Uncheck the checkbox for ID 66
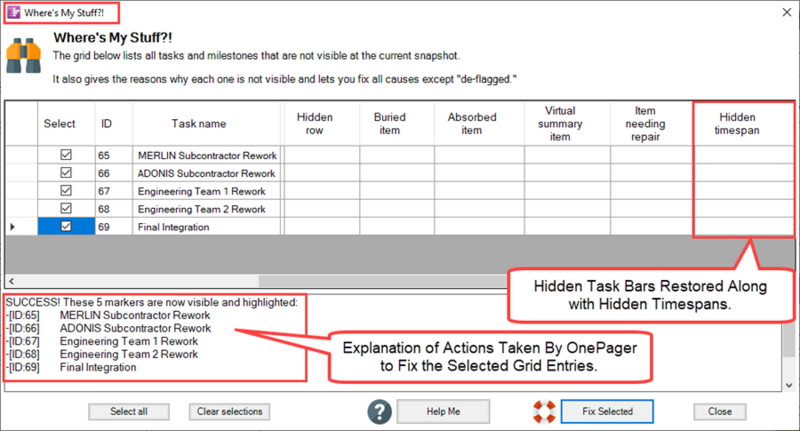This screenshot has width=800, height=431. point(66,172)
